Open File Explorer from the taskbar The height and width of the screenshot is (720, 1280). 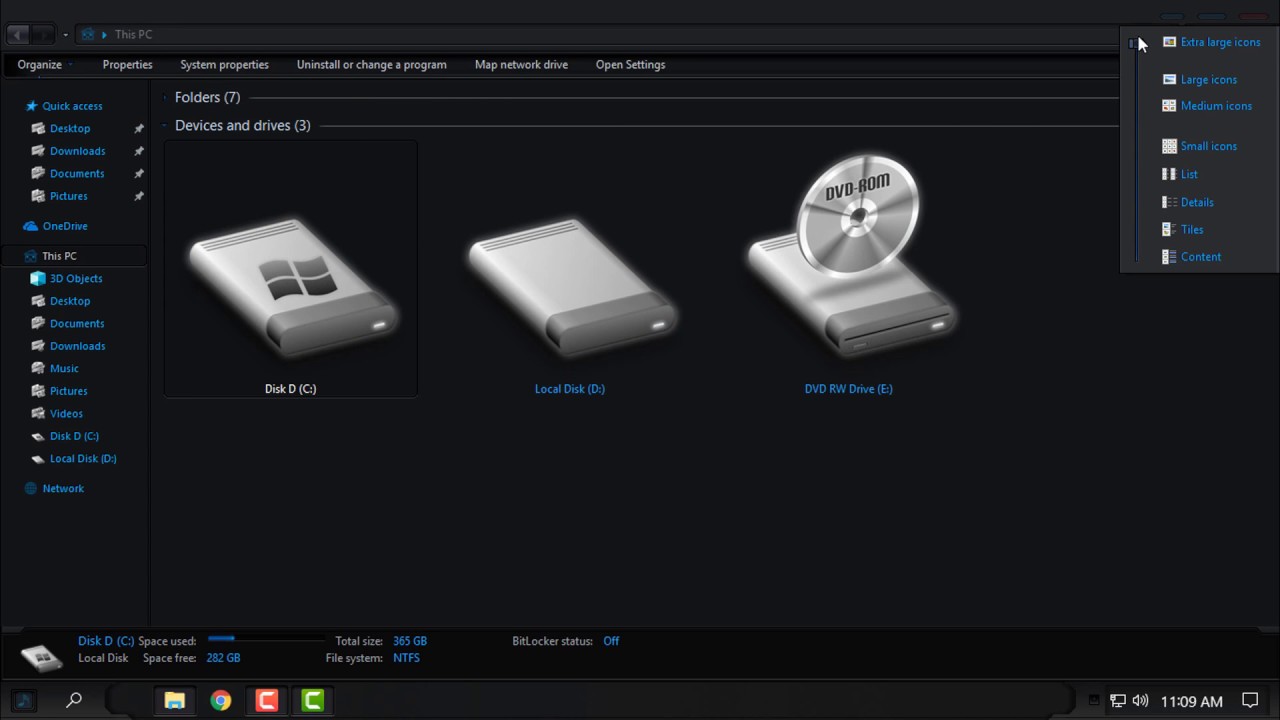[174, 700]
